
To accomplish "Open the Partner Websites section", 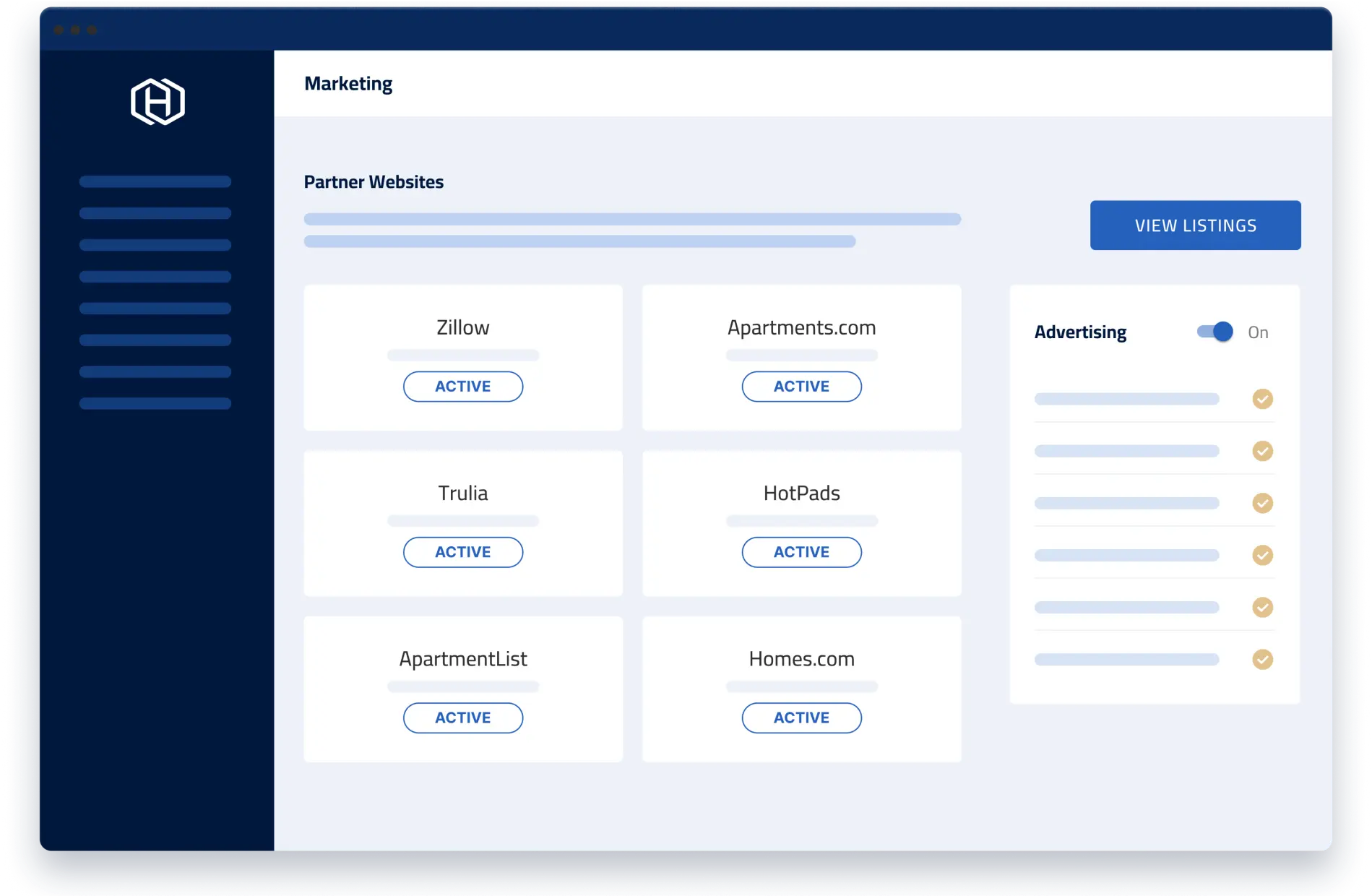I will tap(374, 181).
